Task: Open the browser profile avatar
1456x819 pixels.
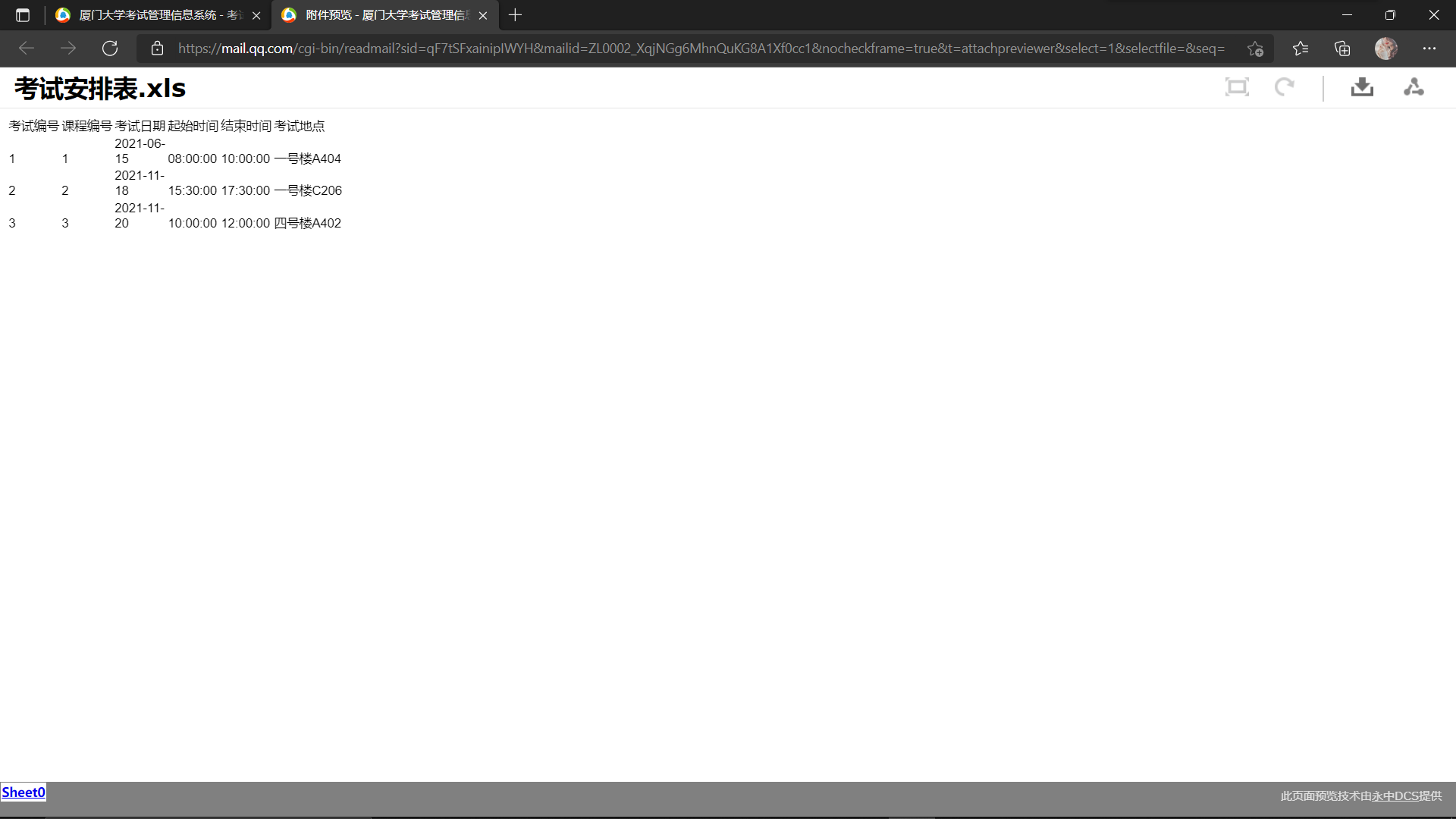Action: point(1385,49)
